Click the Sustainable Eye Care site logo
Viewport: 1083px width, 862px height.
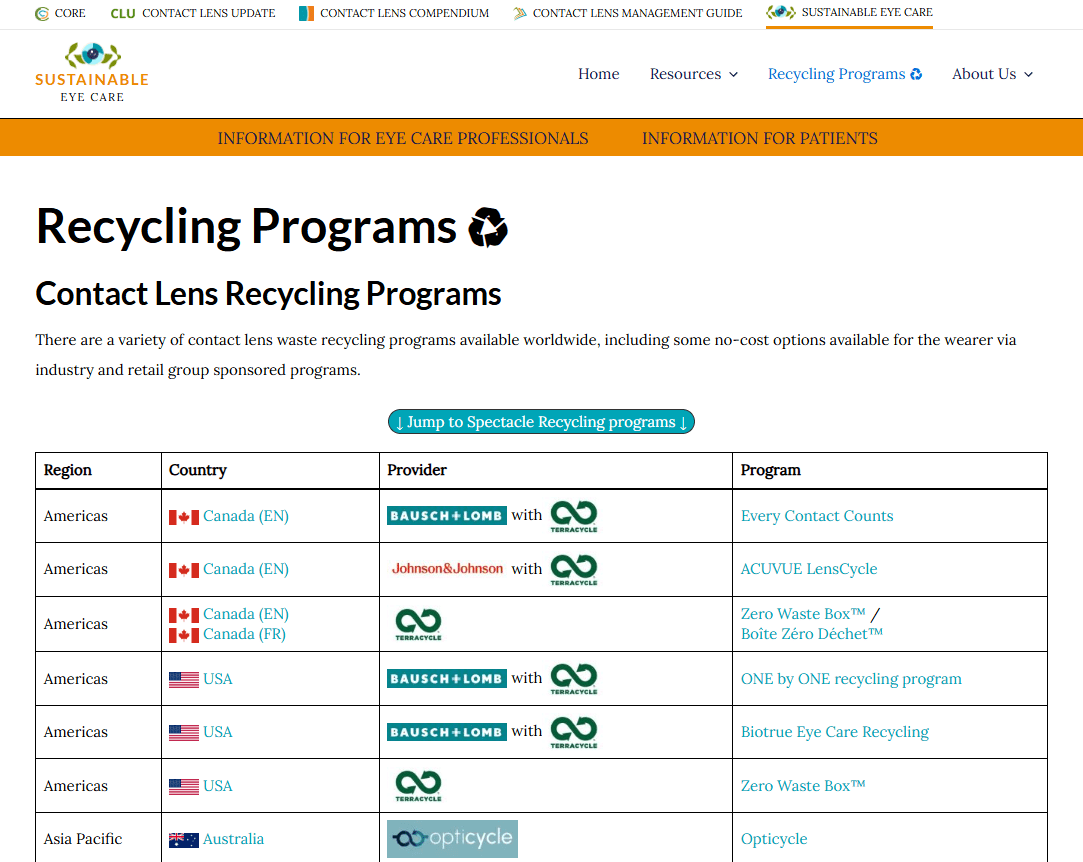(92, 73)
